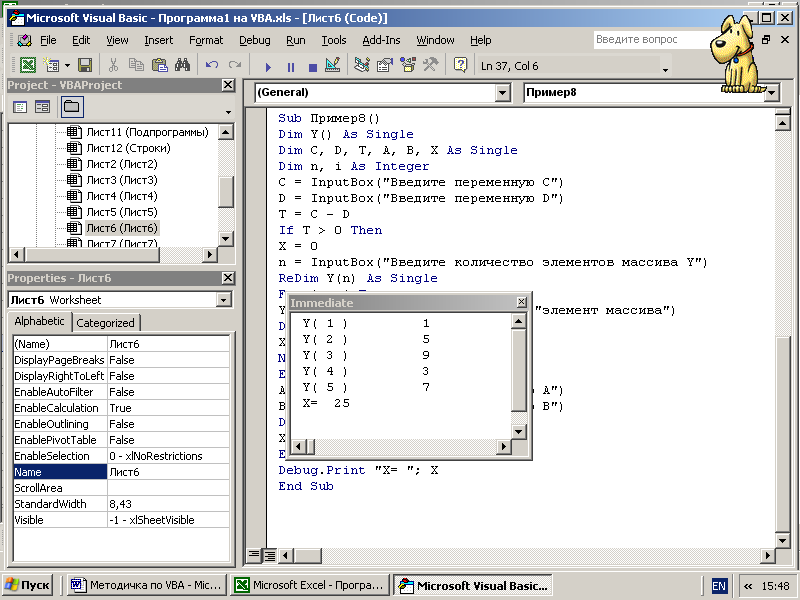
Task: Open the Project Explorer icon
Action: click(x=362, y=65)
